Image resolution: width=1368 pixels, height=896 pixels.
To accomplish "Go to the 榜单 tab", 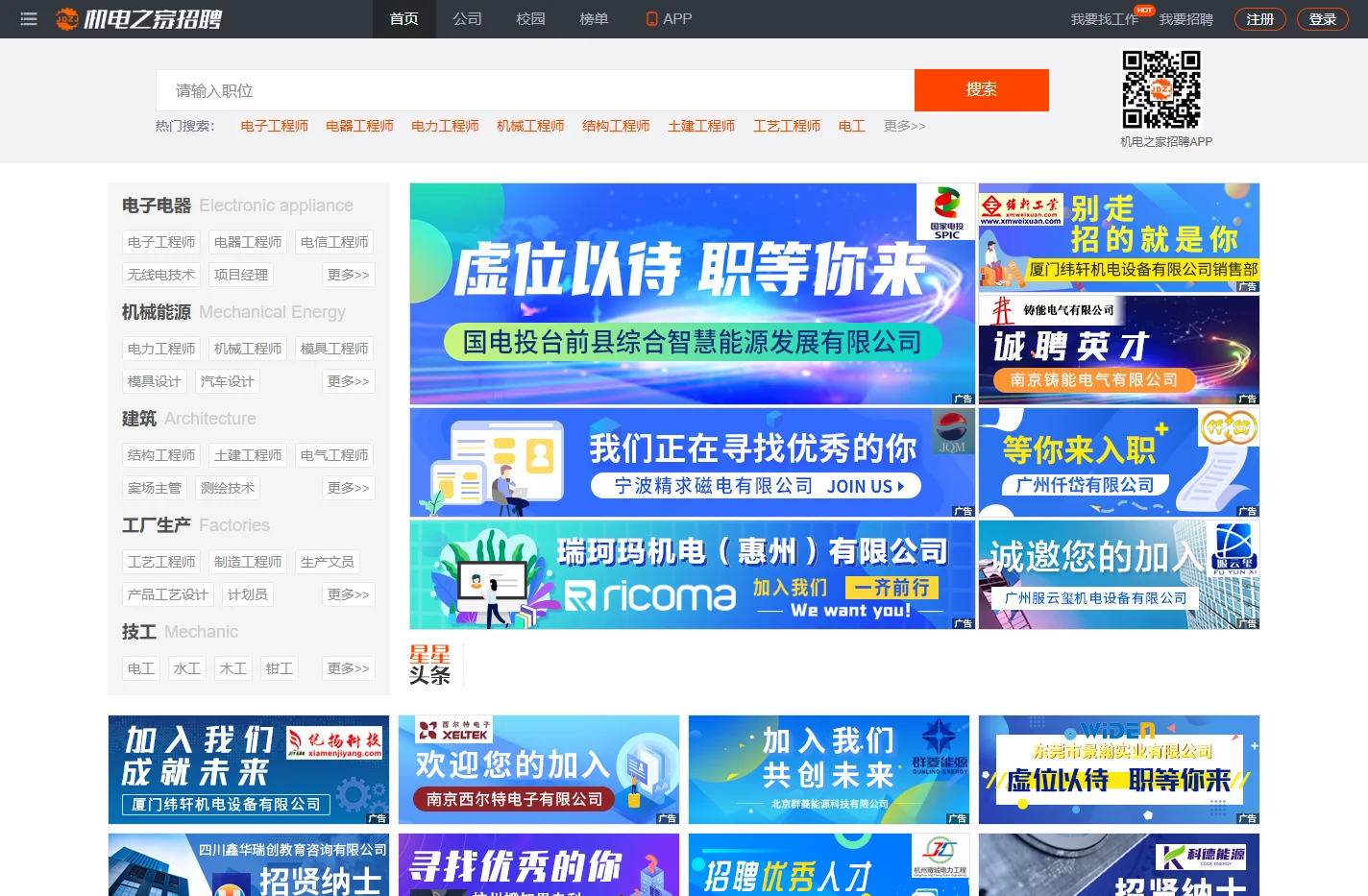I will 595,19.
